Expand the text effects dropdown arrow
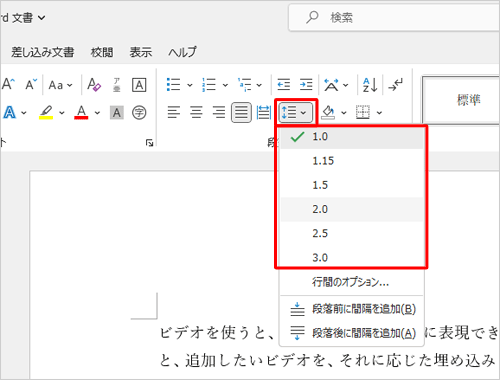Viewport: 500px width, 380px height. 24,113
